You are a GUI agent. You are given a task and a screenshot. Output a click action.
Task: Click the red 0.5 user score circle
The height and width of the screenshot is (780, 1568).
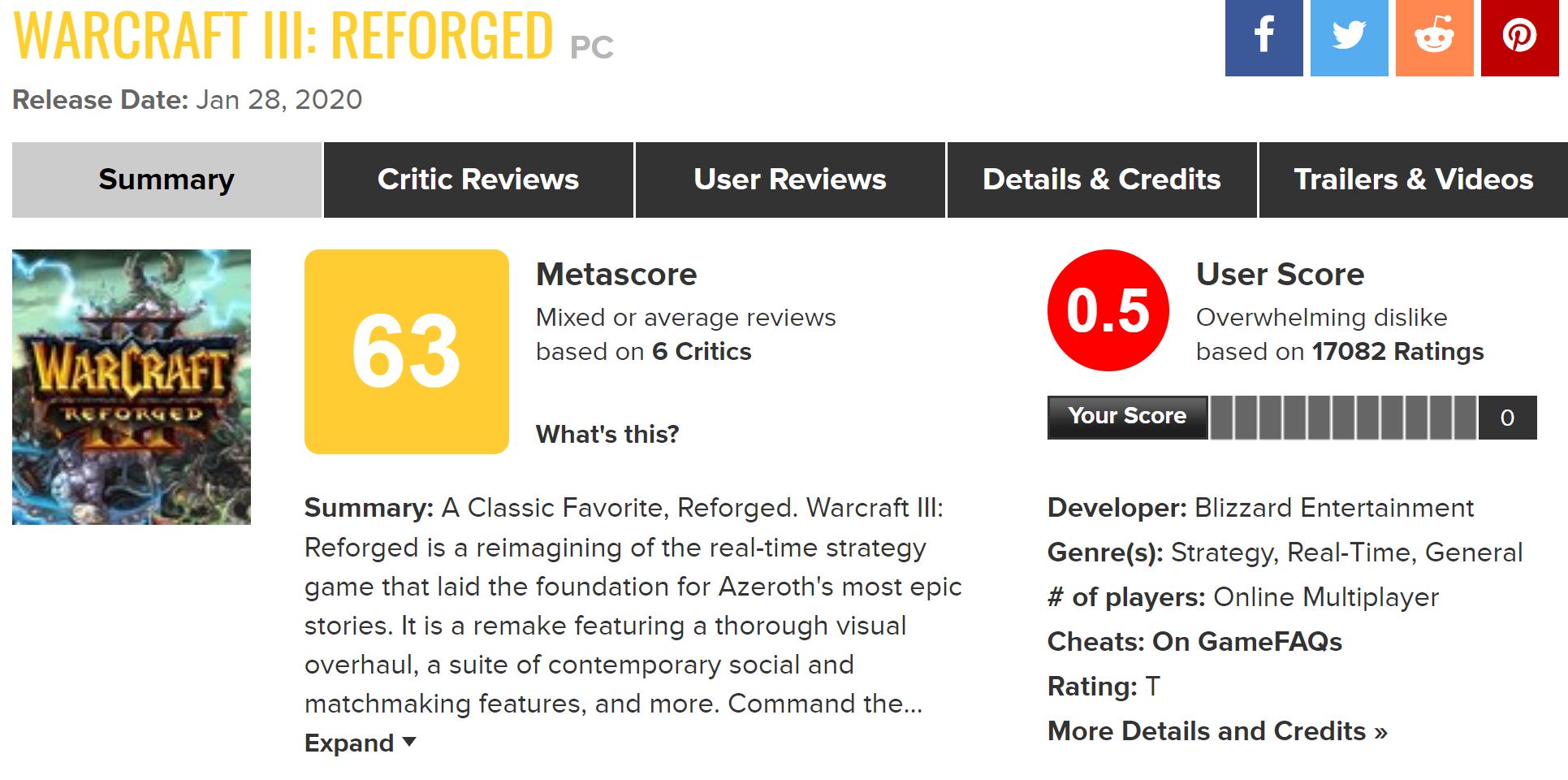click(1108, 310)
